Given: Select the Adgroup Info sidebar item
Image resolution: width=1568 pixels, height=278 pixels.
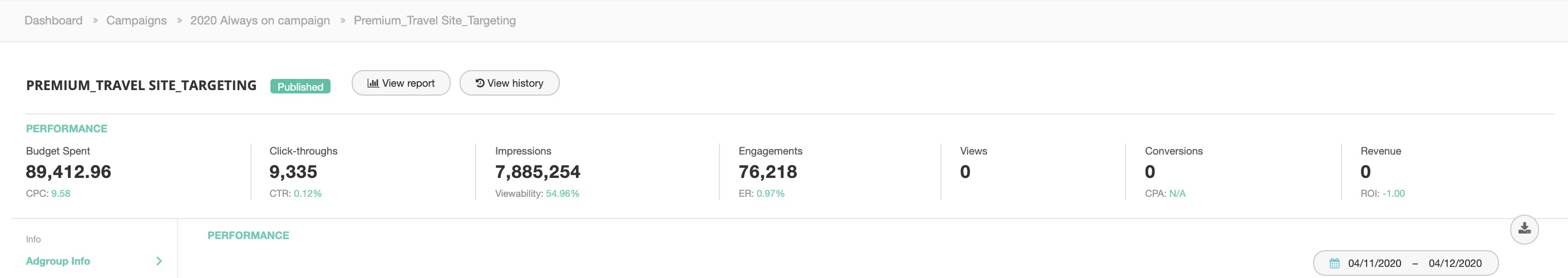Looking at the screenshot, I should coord(58,261).
